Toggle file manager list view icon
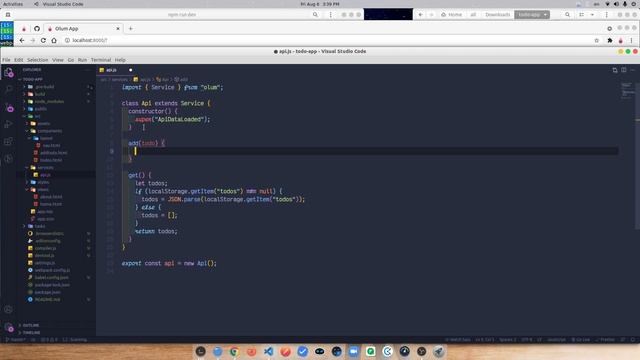 coord(582,15)
